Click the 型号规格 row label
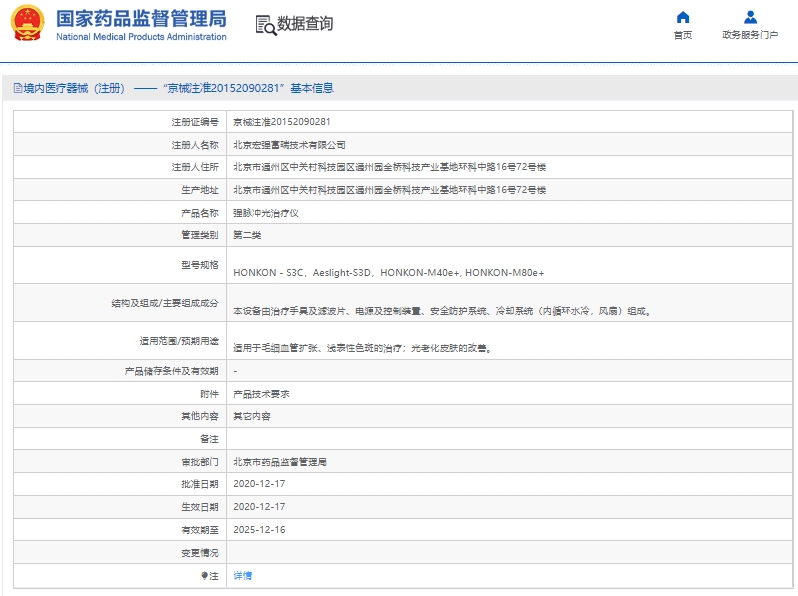Viewport: 798px width, 596px height. [200, 265]
